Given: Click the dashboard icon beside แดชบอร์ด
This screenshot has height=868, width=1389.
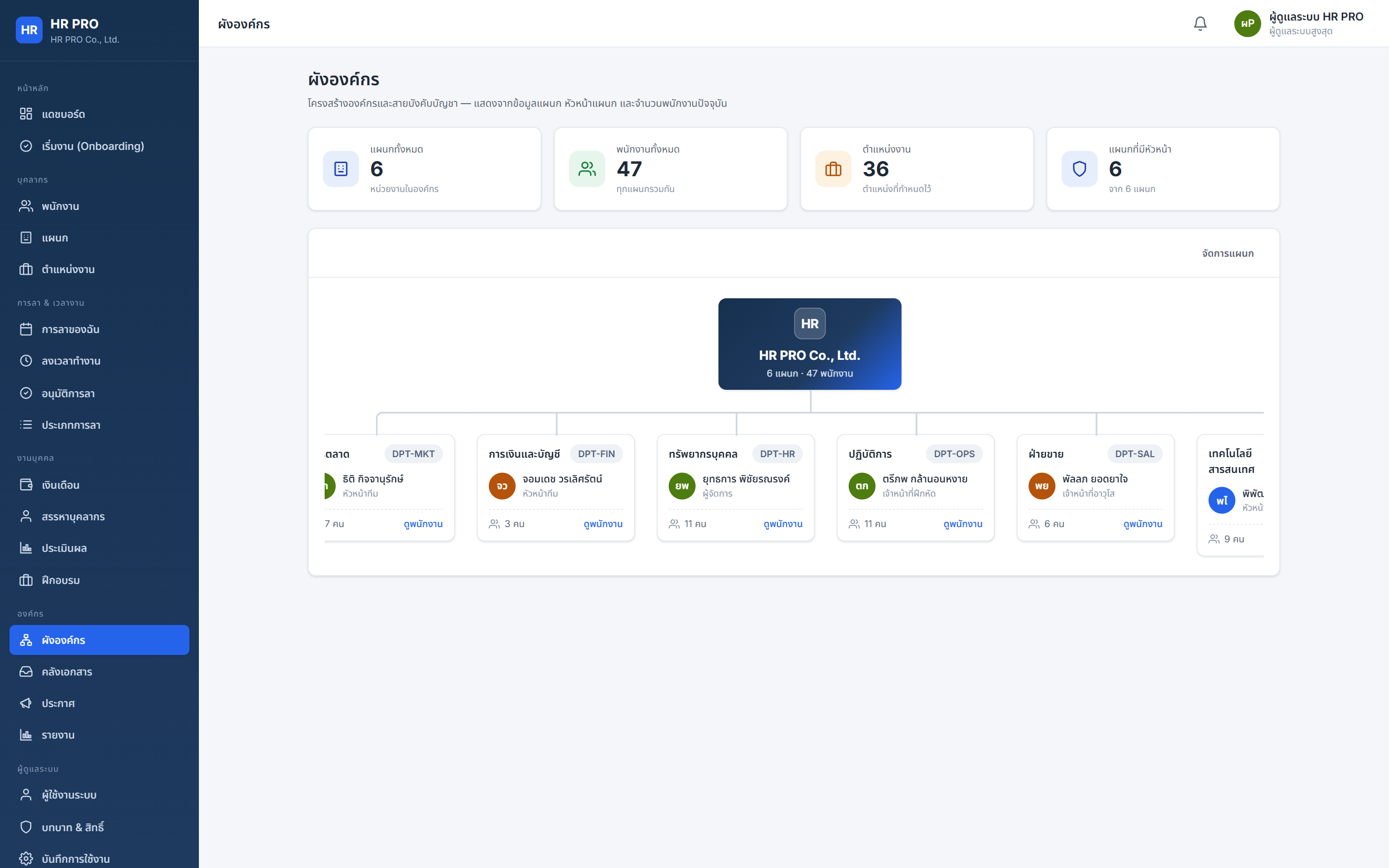Looking at the screenshot, I should pos(26,114).
